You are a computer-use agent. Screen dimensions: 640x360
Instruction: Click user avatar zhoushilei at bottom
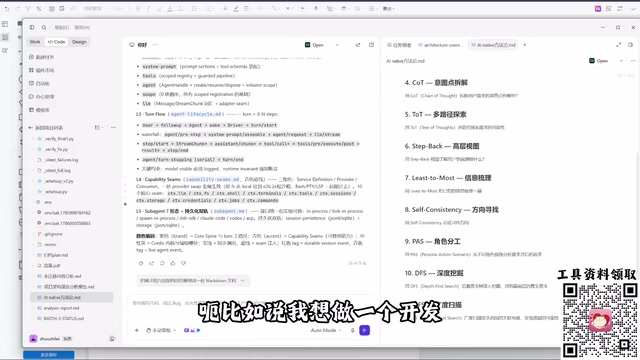(x=33, y=339)
